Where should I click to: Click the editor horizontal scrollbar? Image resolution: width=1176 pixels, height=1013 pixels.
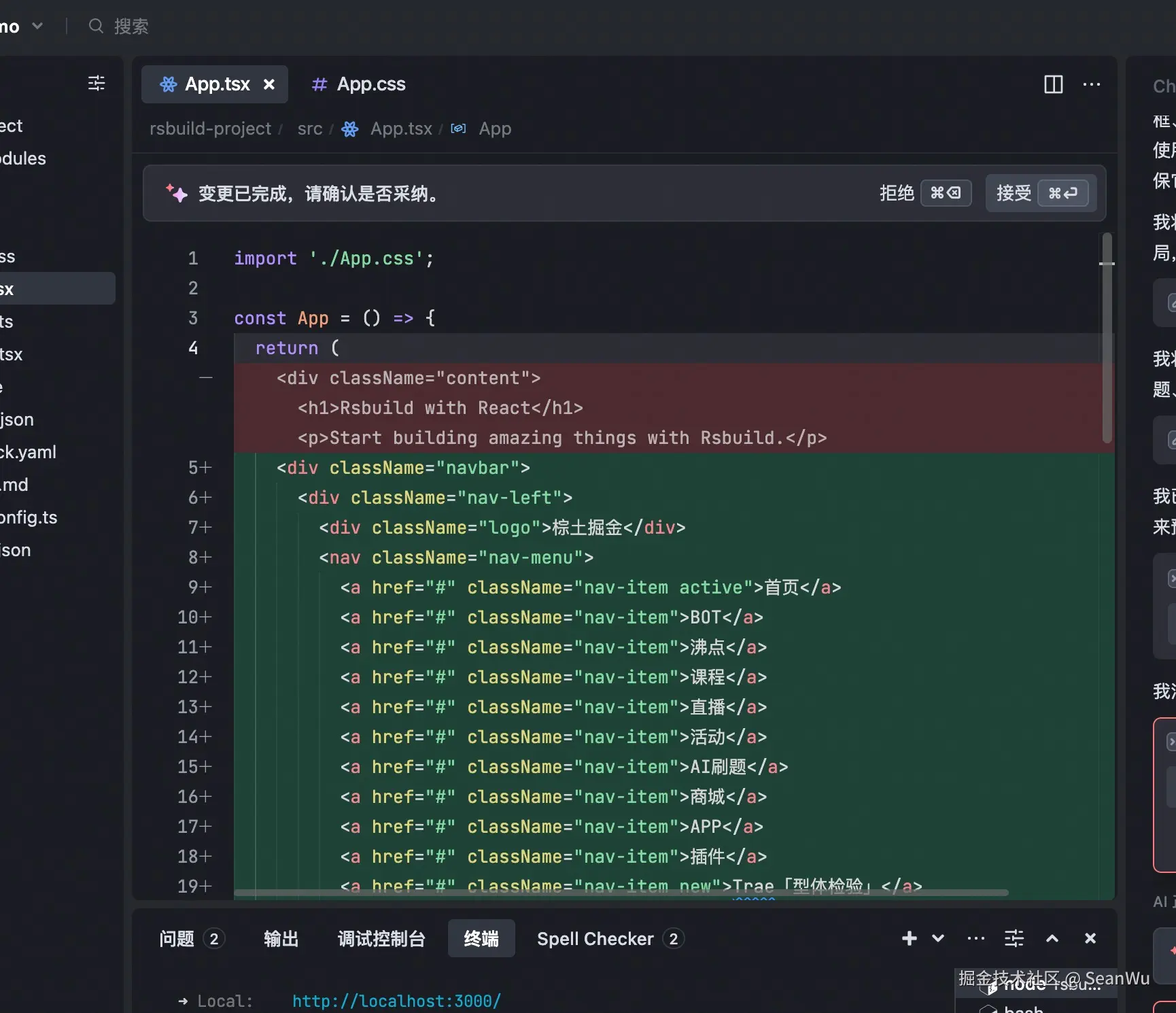click(x=621, y=892)
